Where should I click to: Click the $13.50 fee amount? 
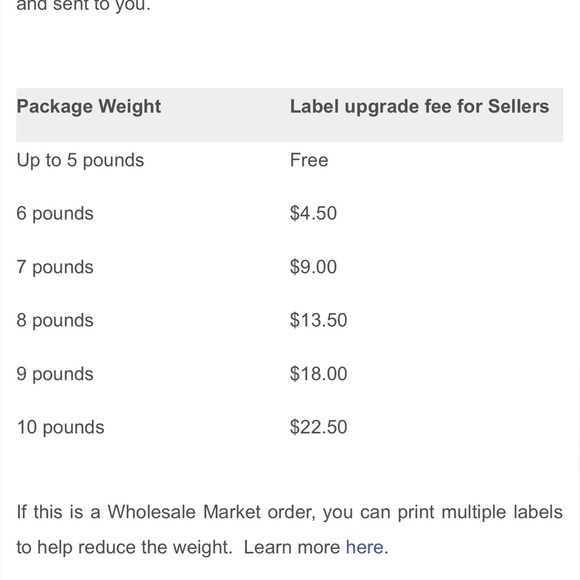click(318, 320)
